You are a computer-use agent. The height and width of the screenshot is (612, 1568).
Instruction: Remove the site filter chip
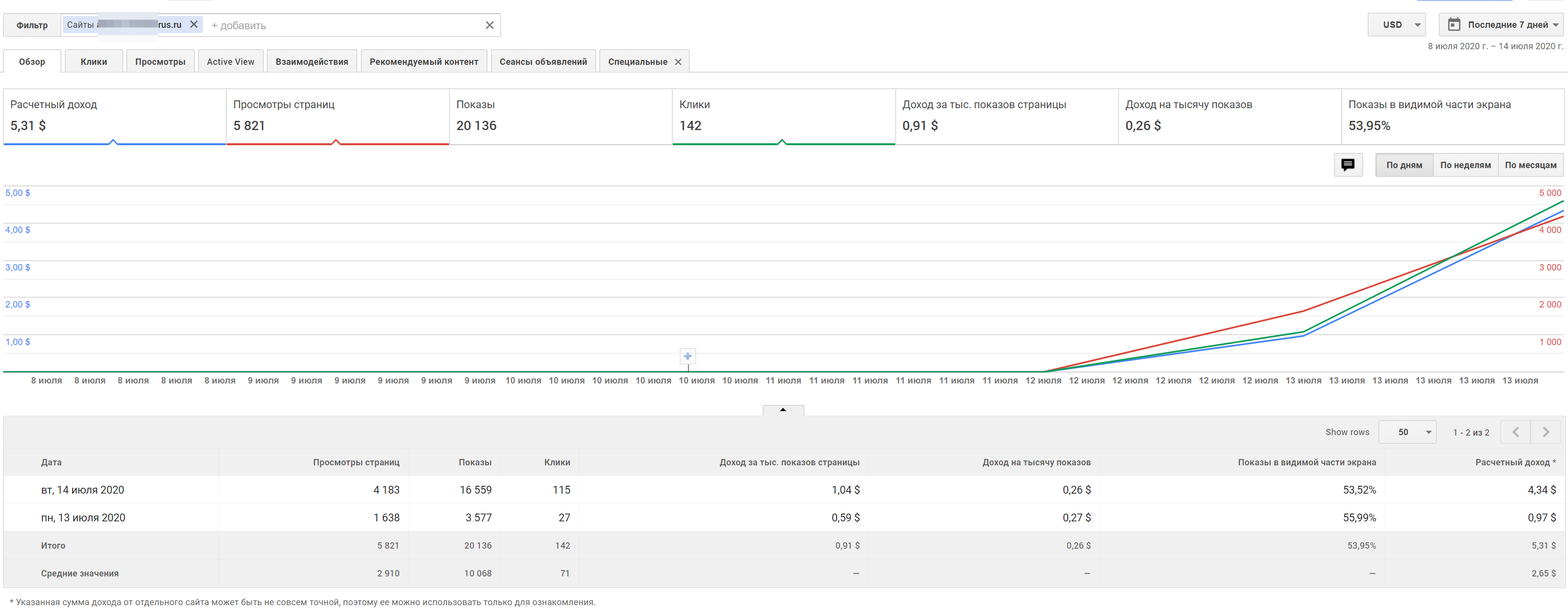pos(194,24)
